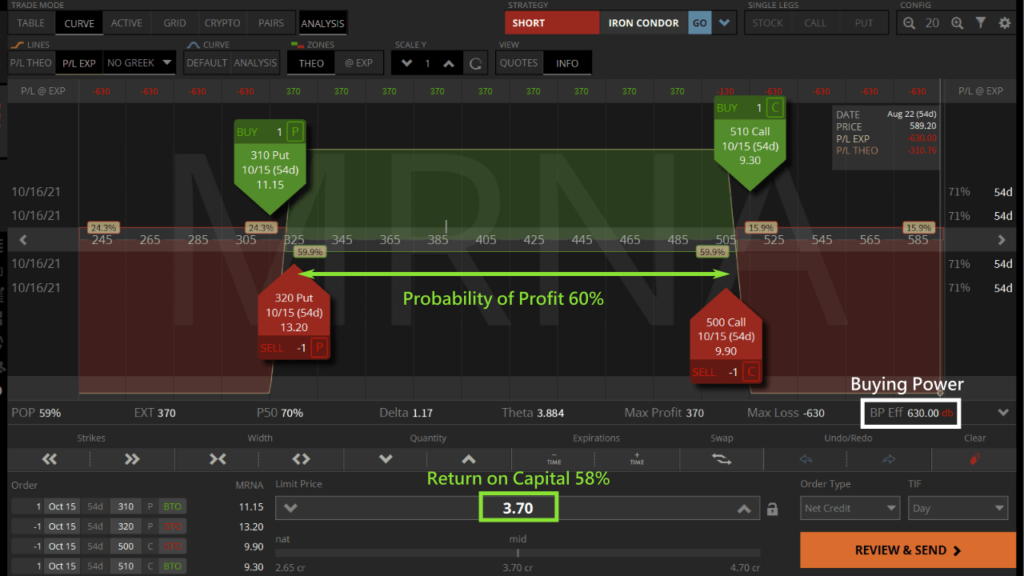Click the limit price field showing 3.70
This screenshot has width=1024, height=576.
519,507
